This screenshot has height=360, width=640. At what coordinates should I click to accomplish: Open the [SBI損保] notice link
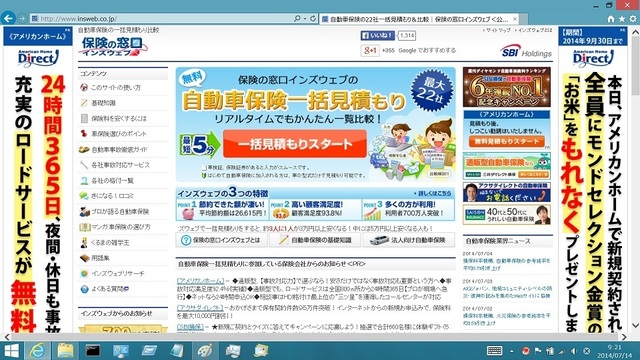(190, 327)
